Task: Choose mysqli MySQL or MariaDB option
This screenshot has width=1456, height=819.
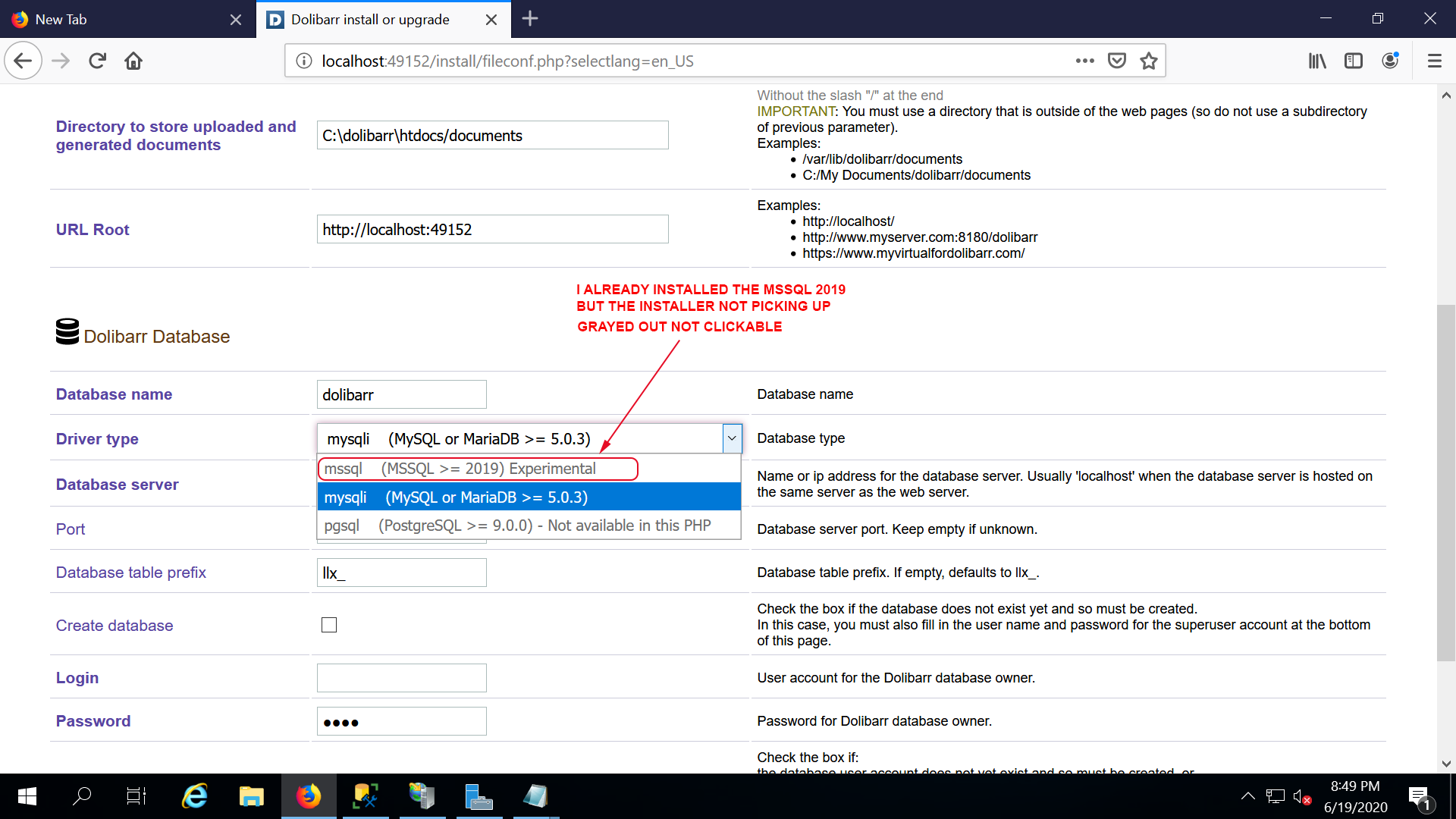Action: coord(529,497)
